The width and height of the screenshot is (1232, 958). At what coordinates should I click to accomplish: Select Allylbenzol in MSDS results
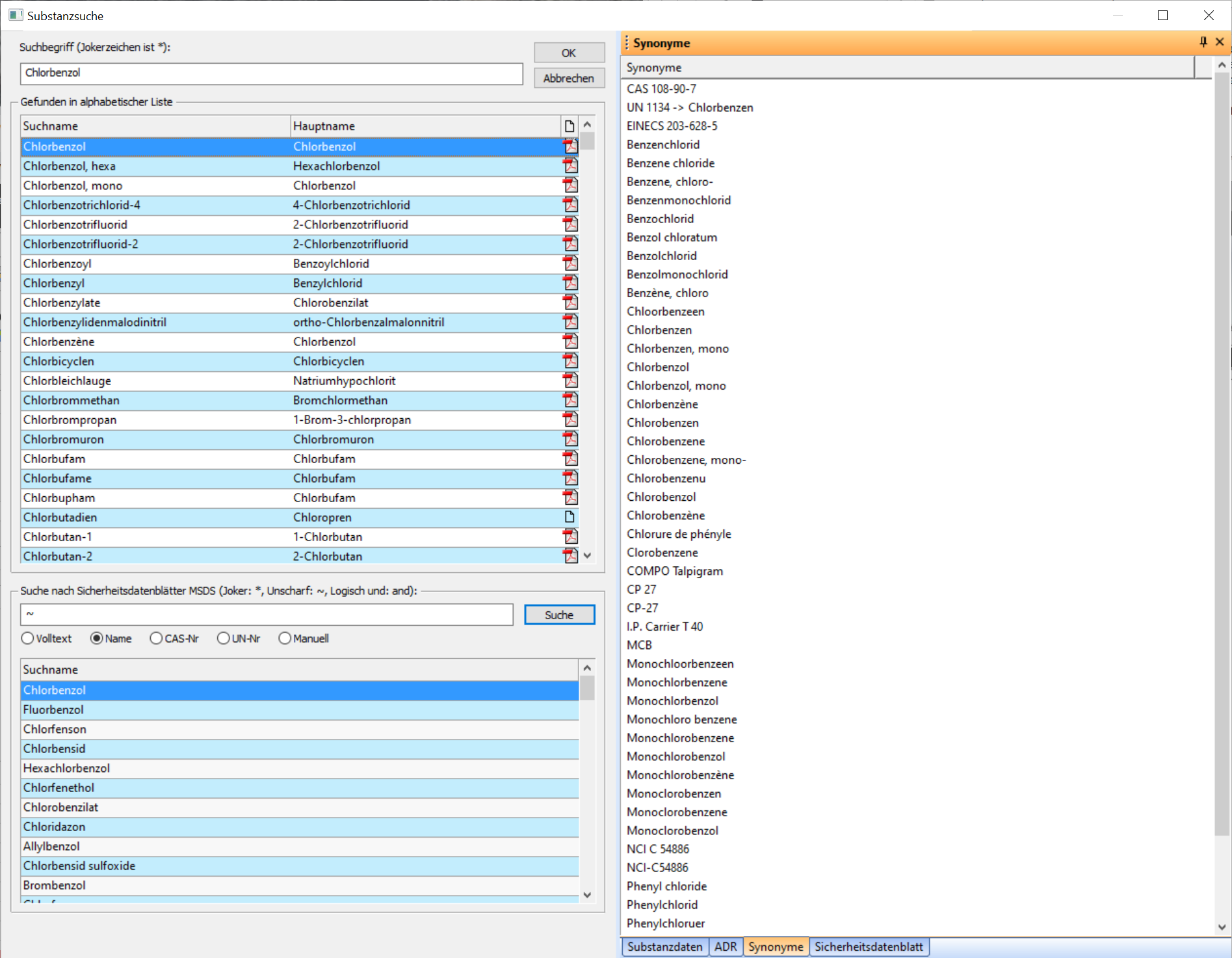tap(300, 846)
